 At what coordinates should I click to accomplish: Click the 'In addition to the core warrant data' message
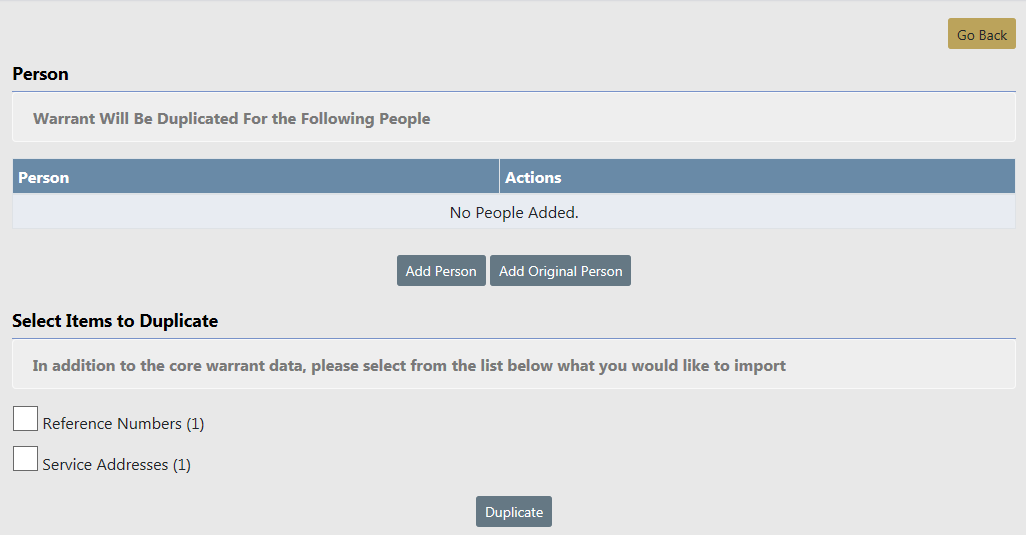409,365
